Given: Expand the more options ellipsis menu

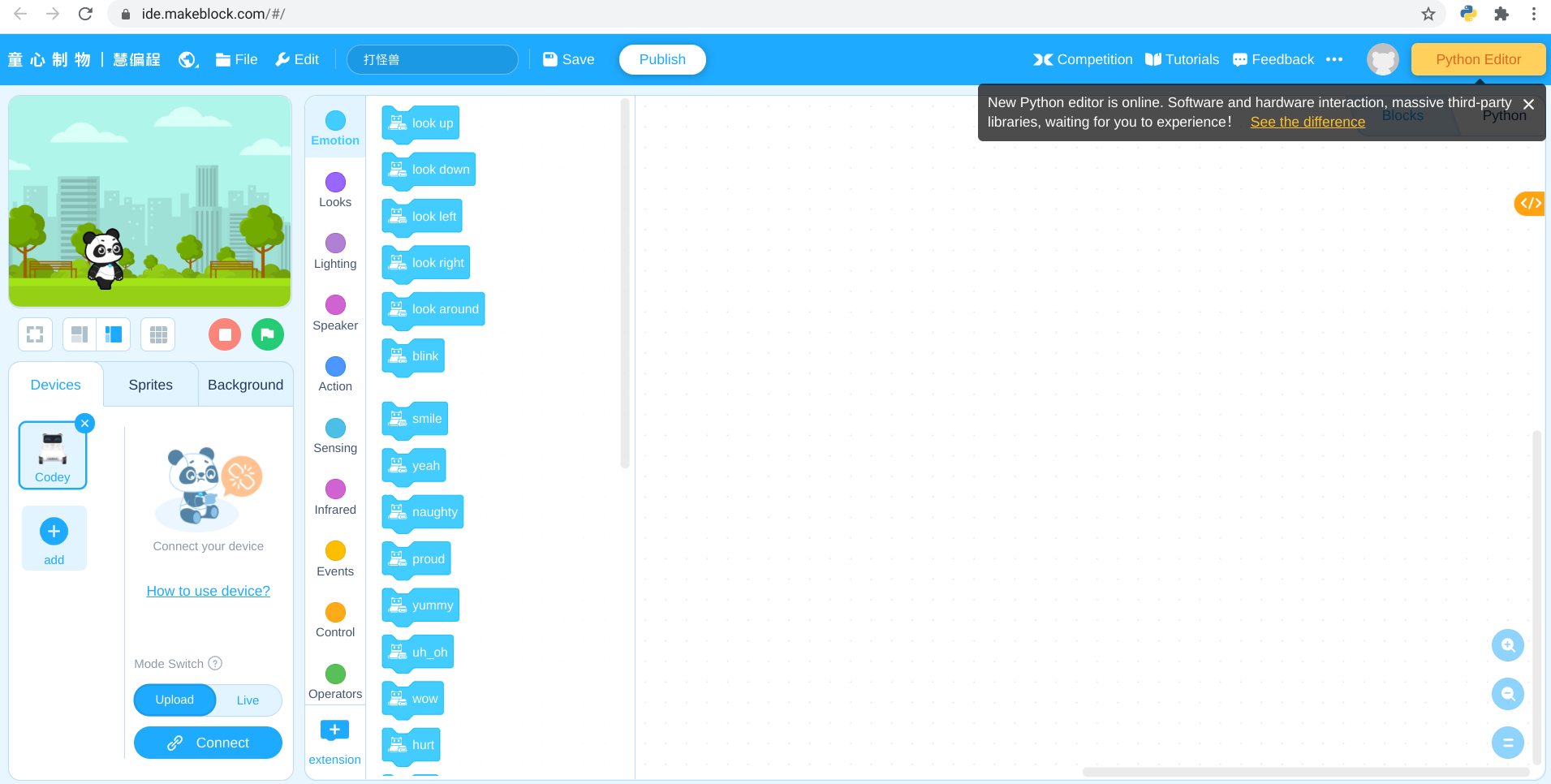Looking at the screenshot, I should [1334, 59].
